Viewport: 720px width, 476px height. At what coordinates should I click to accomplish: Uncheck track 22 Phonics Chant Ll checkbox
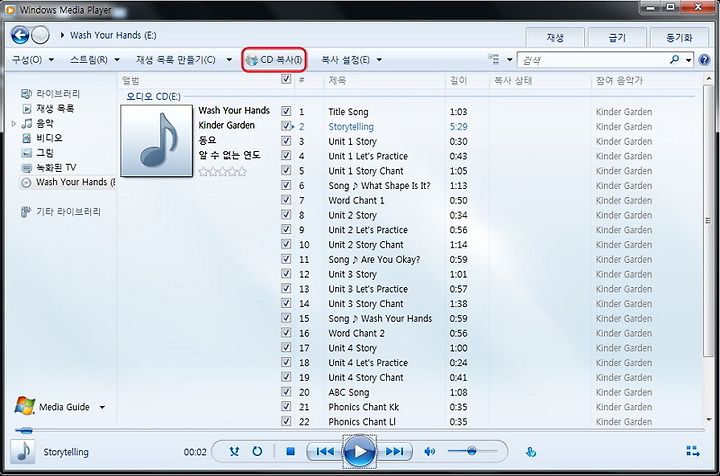[x=286, y=421]
